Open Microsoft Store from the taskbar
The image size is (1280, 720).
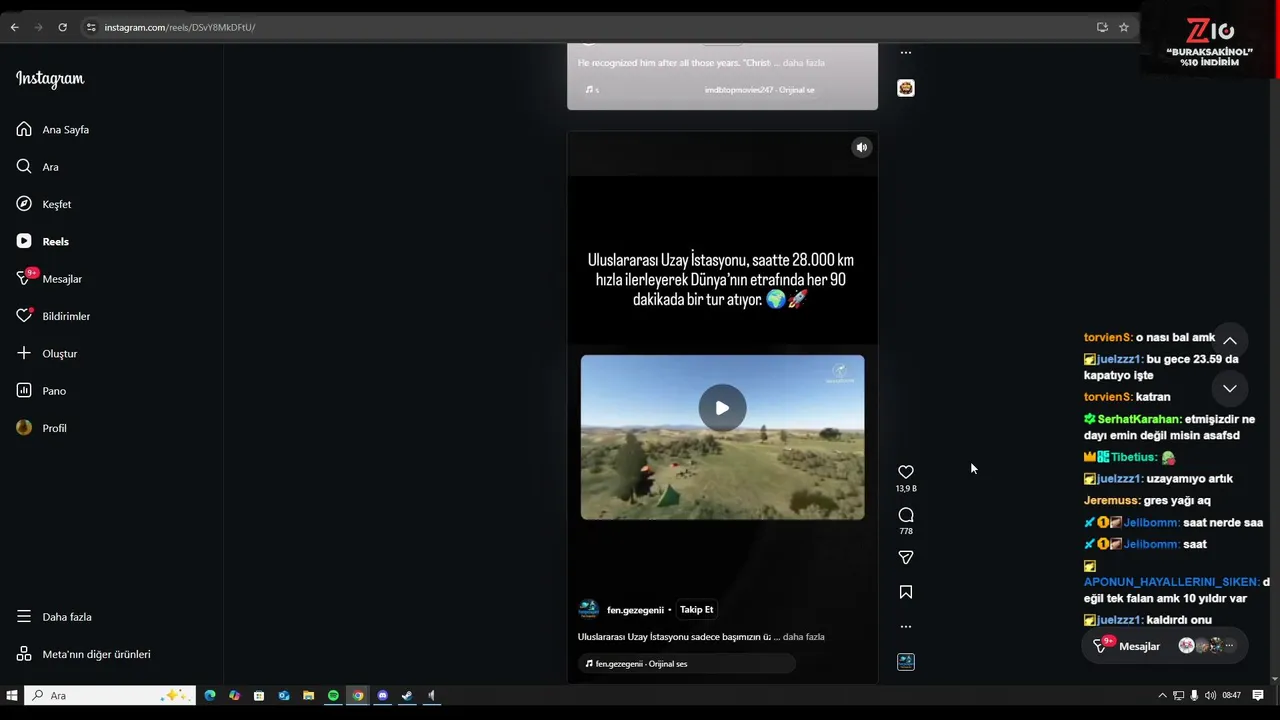point(259,695)
